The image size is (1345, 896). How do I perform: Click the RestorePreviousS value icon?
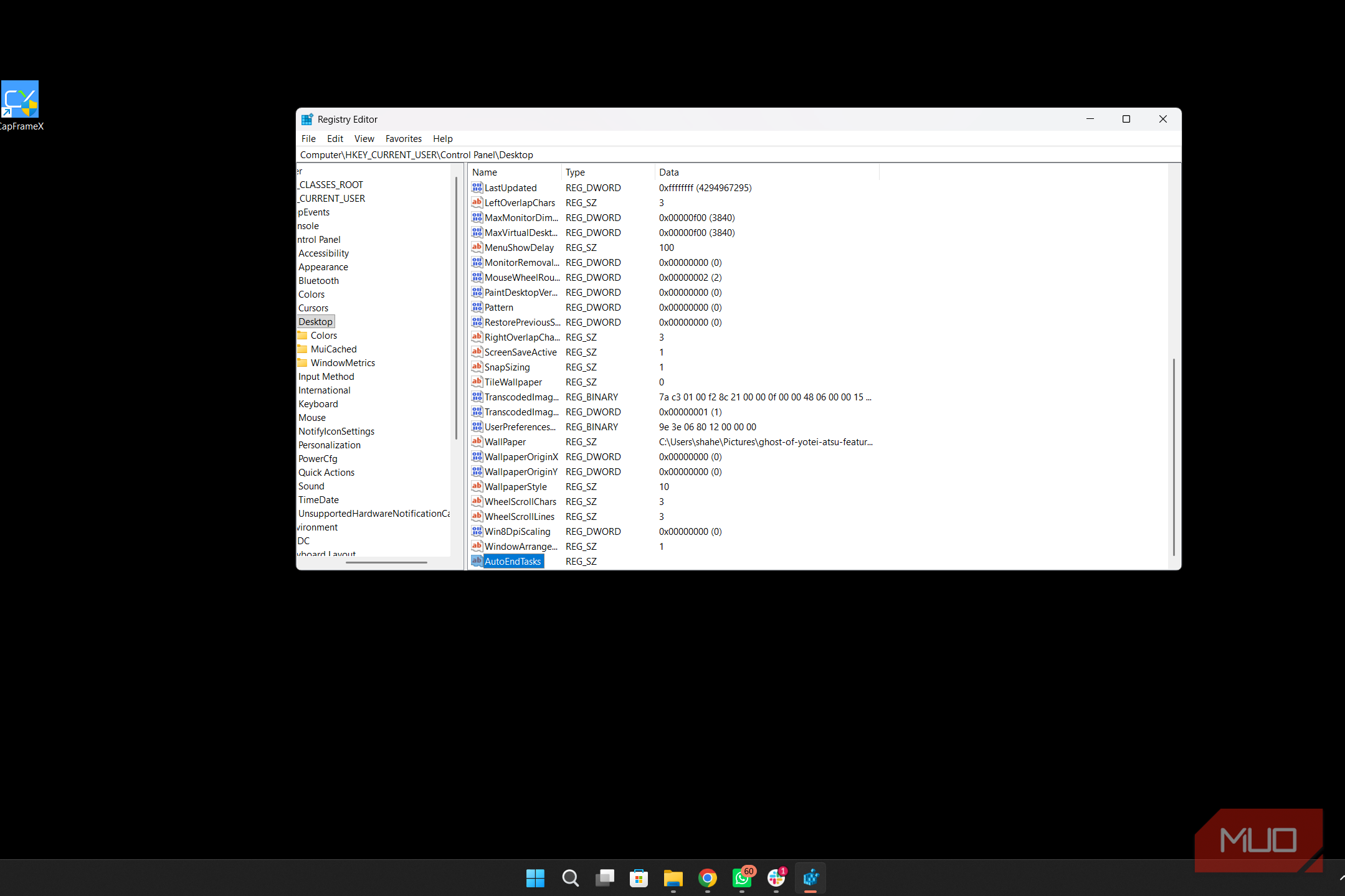[x=477, y=322]
